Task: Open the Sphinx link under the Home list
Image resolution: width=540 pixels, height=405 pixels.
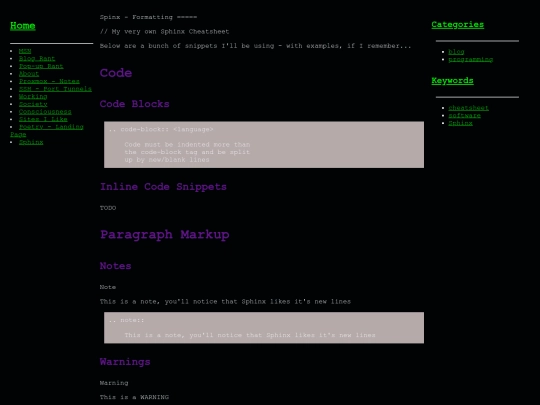Action: point(31,142)
